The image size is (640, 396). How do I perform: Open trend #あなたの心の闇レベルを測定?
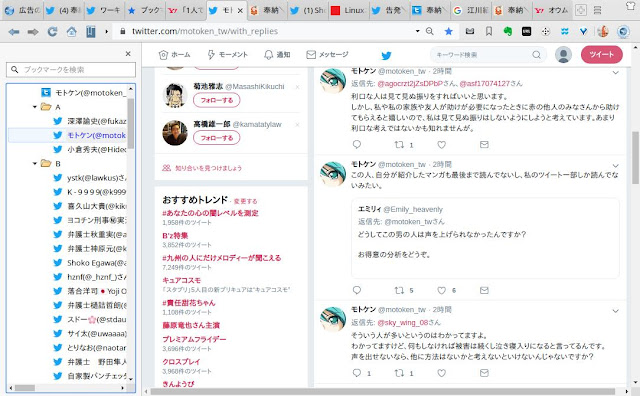click(x=210, y=213)
